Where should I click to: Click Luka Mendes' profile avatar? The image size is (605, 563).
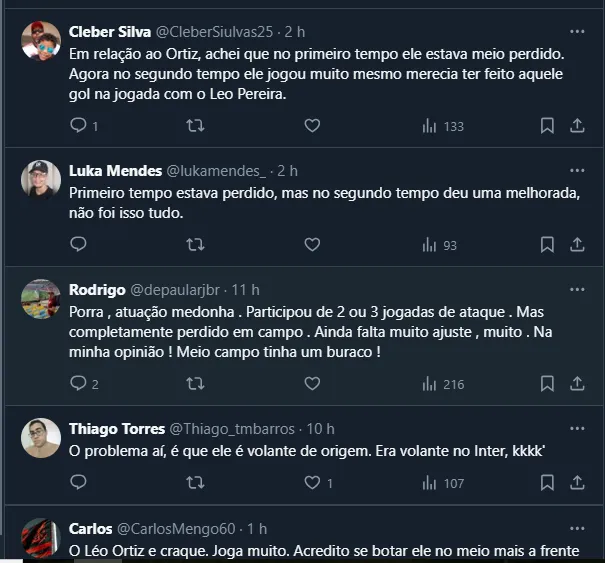(41, 179)
